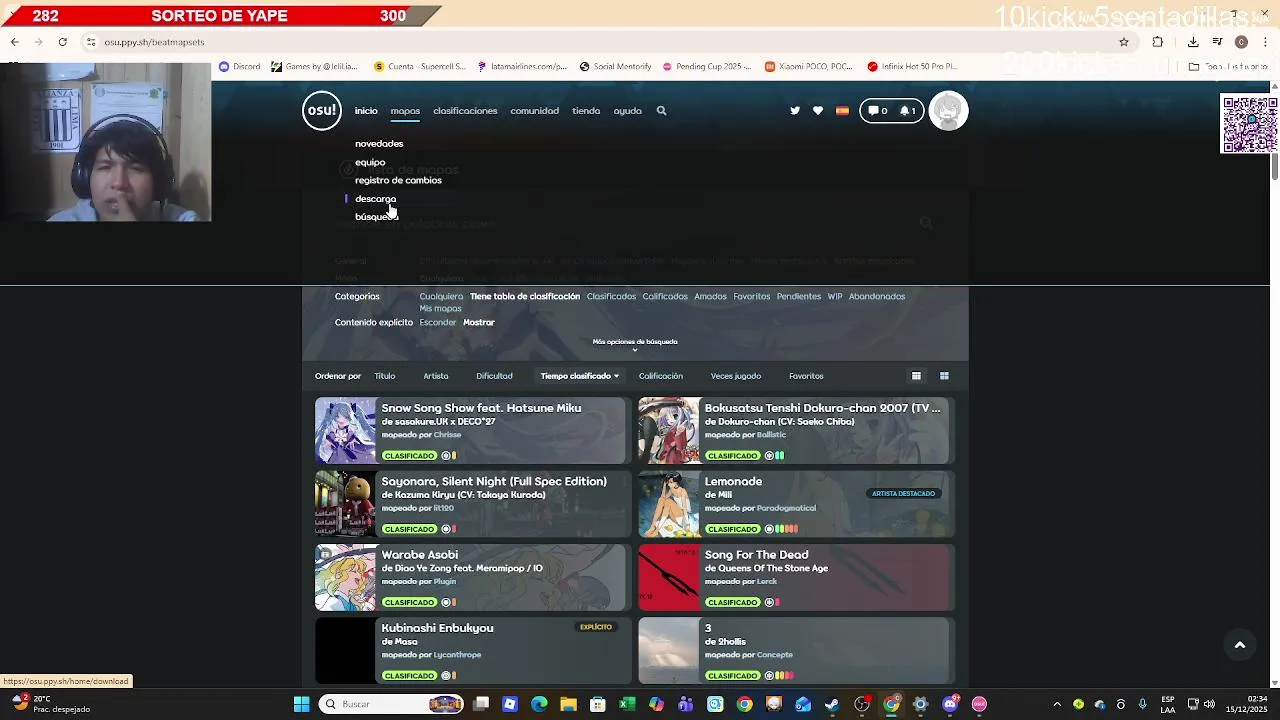
Task: Click the scroll-to-top arrow button
Action: pos(1240,645)
